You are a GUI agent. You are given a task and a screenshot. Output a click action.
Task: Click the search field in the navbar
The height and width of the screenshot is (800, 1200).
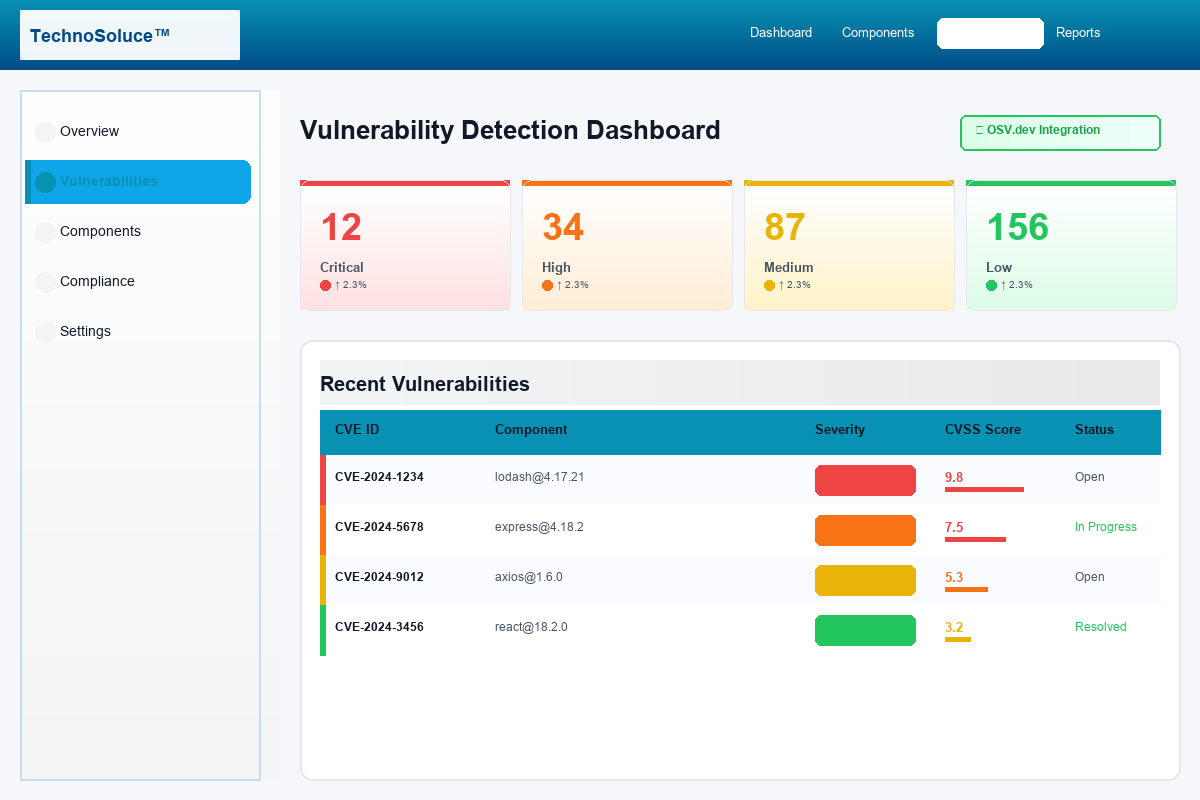click(x=990, y=33)
